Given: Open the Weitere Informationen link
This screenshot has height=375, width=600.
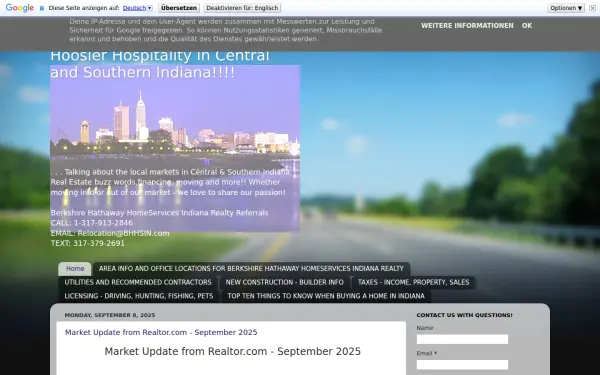Looking at the screenshot, I should pos(467,26).
